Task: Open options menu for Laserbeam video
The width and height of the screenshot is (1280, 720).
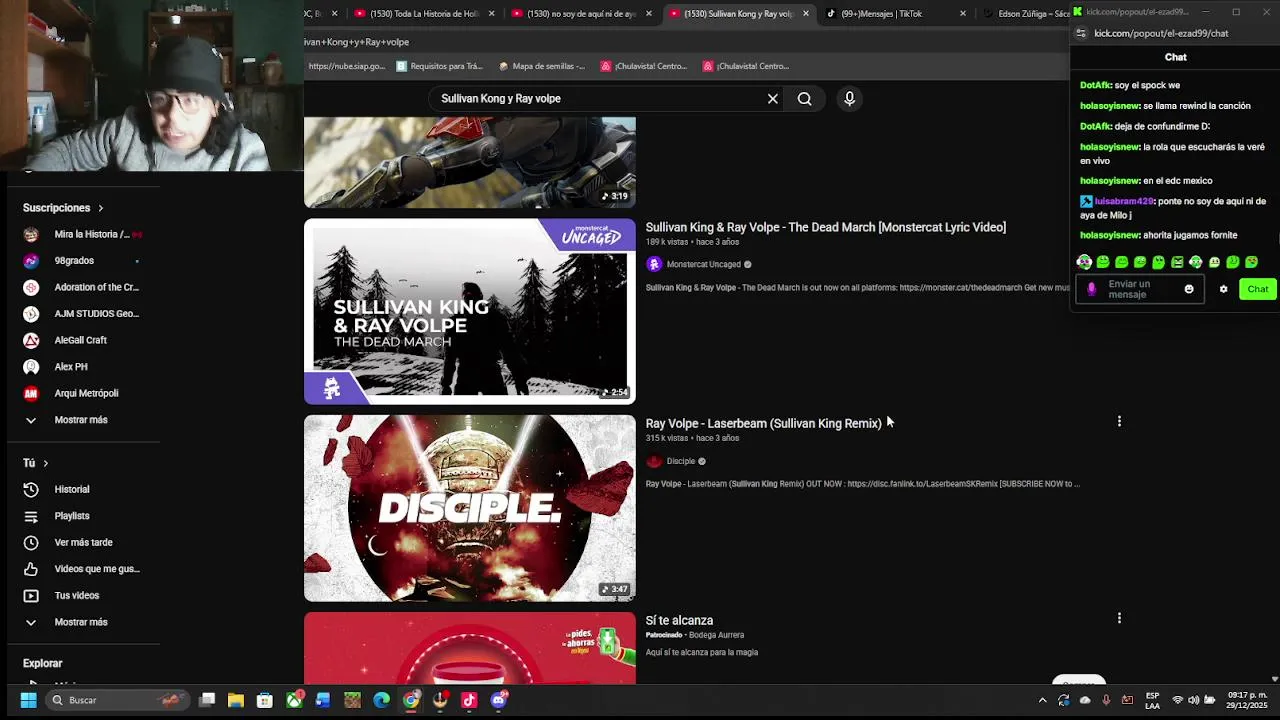Action: coord(1119,422)
